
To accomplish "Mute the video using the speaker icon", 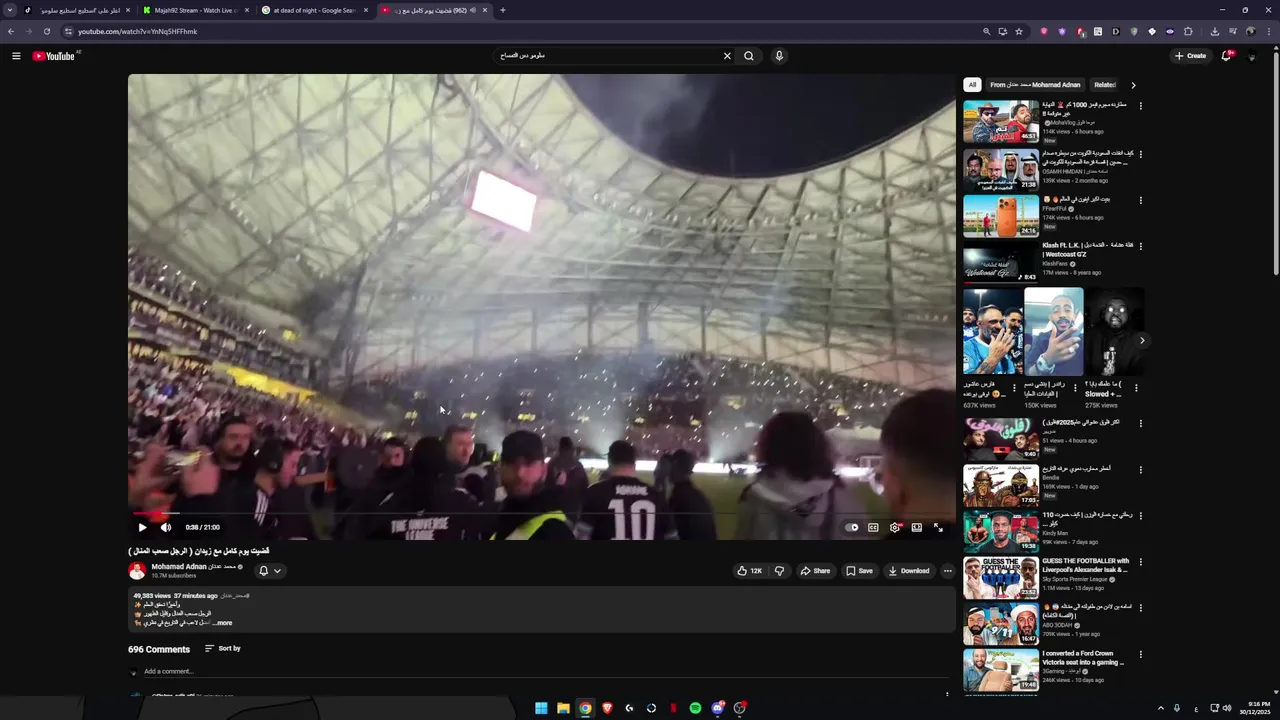I will click(x=166, y=527).
